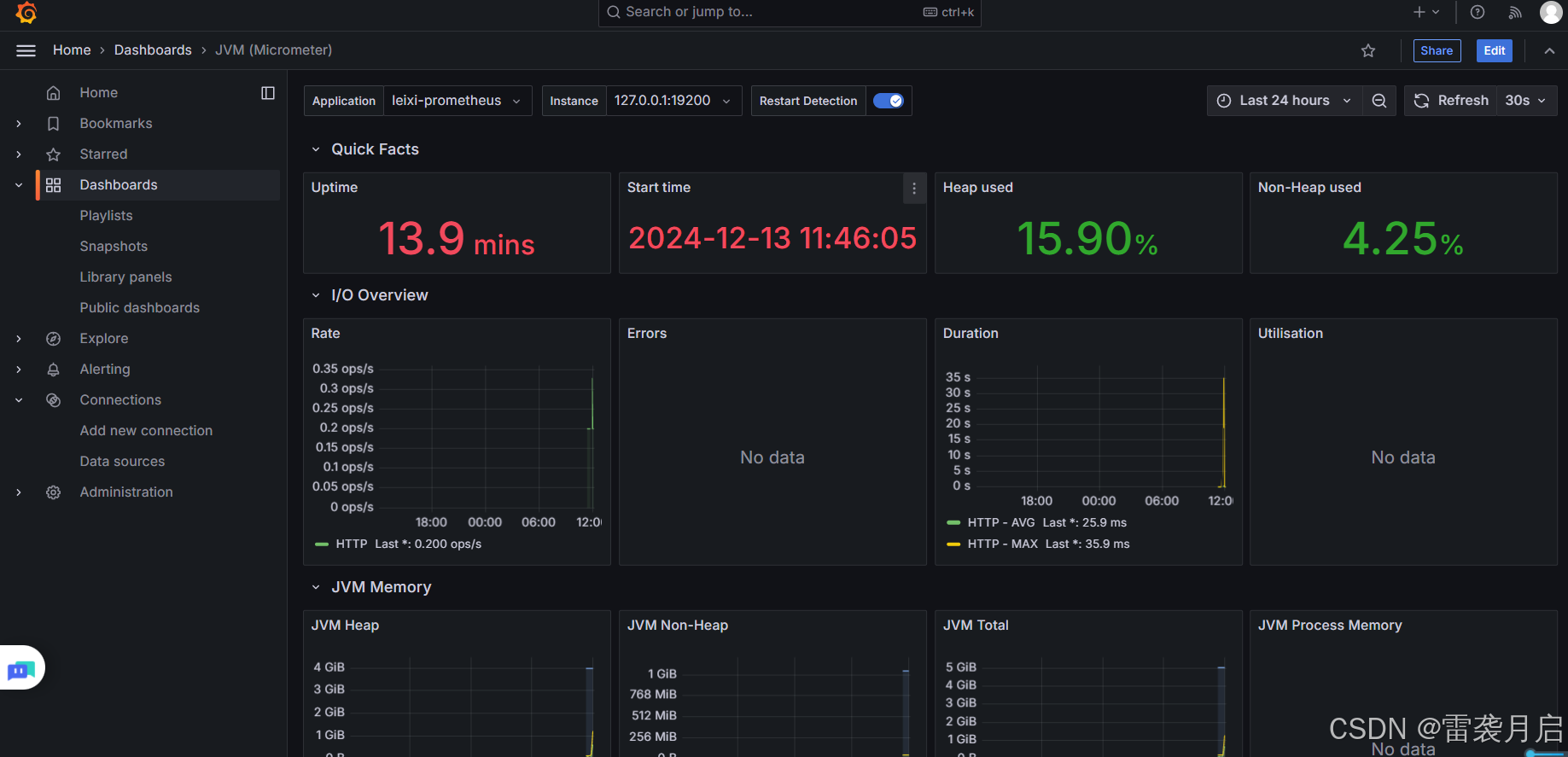
Task: Open Add new connection in sidebar
Action: (x=146, y=431)
